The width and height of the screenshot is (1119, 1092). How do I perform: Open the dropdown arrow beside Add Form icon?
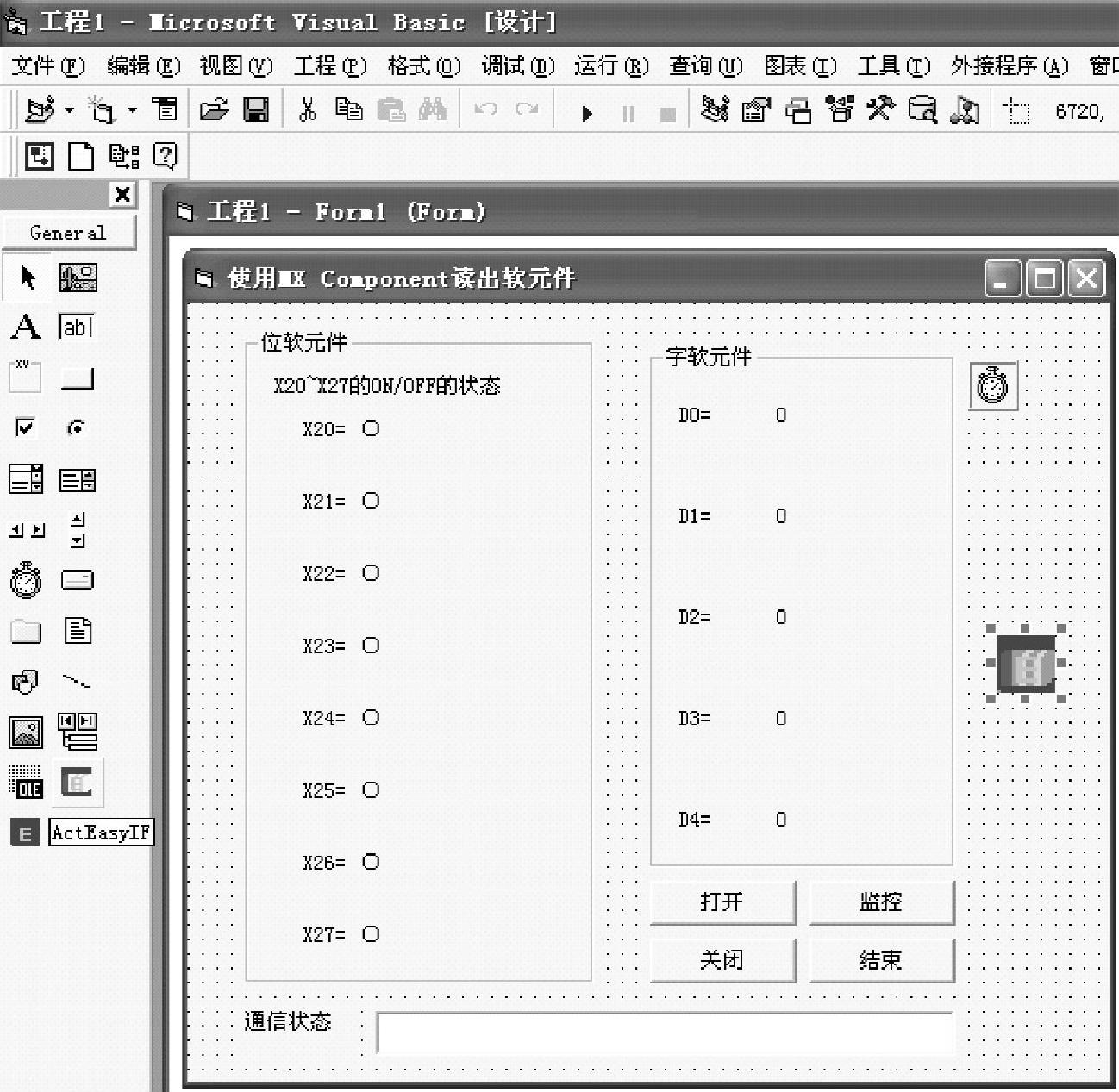tap(132, 110)
